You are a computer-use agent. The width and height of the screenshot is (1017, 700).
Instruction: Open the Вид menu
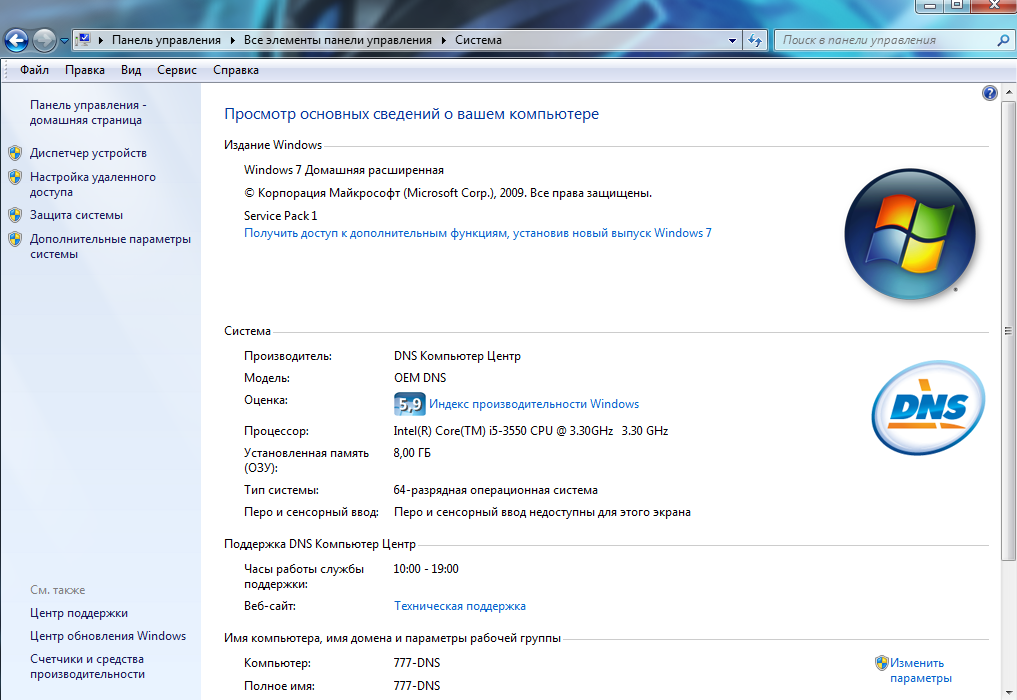[x=131, y=69]
